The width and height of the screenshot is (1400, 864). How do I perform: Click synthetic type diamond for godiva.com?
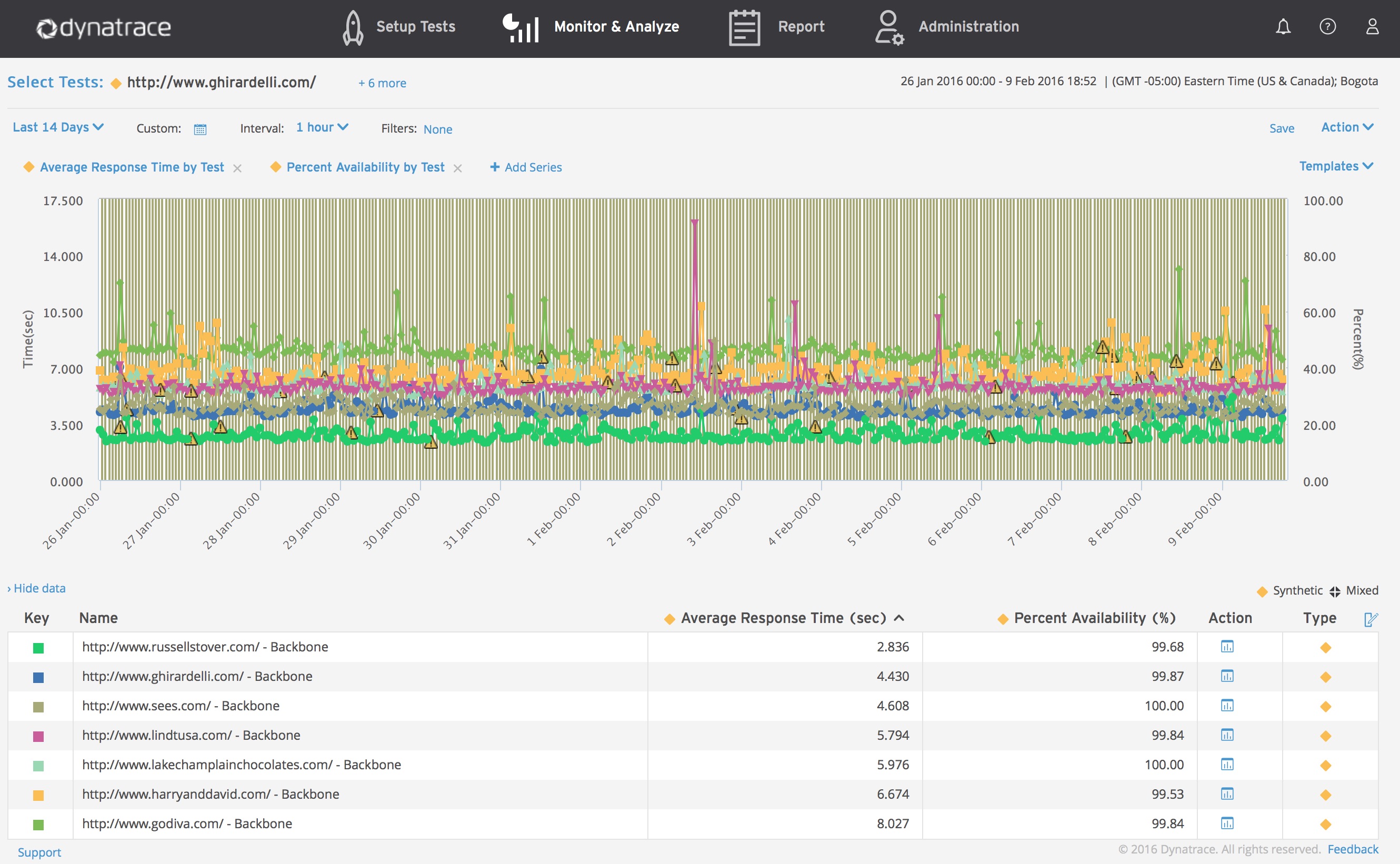pyautogui.click(x=1326, y=824)
